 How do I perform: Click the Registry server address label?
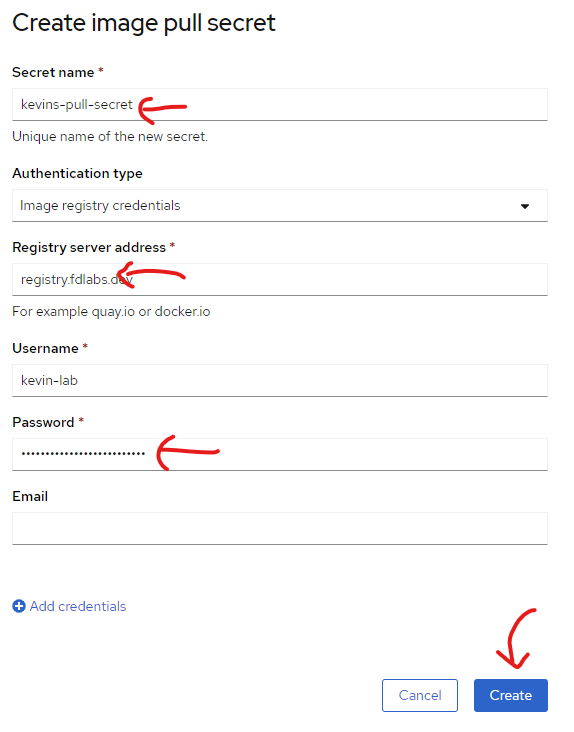pos(89,247)
